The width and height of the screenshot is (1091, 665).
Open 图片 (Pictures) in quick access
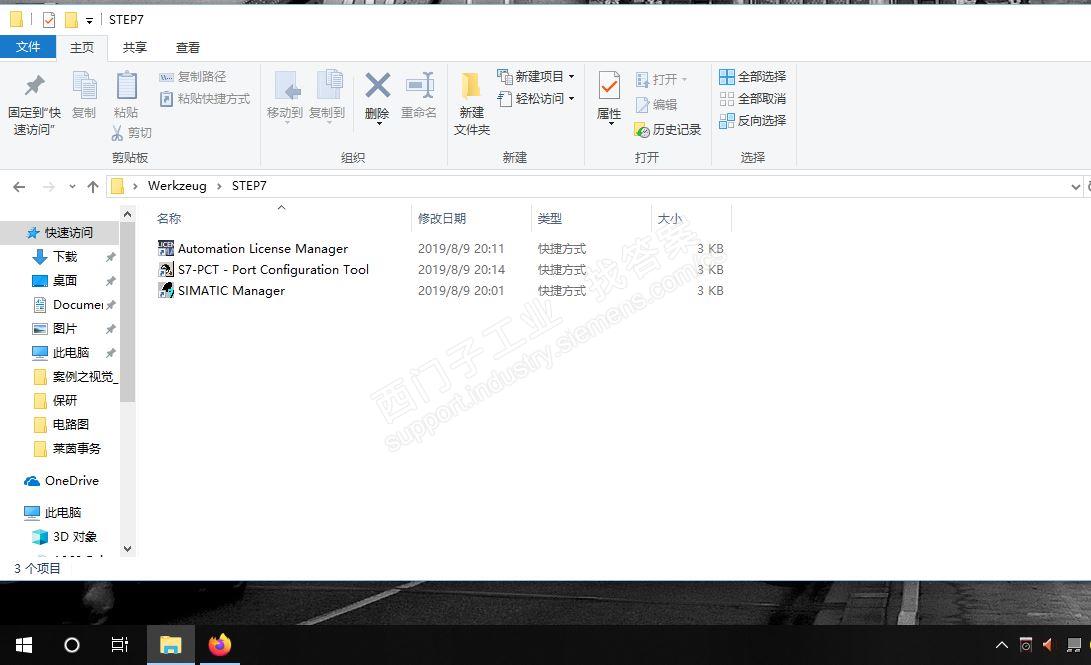(x=55, y=328)
